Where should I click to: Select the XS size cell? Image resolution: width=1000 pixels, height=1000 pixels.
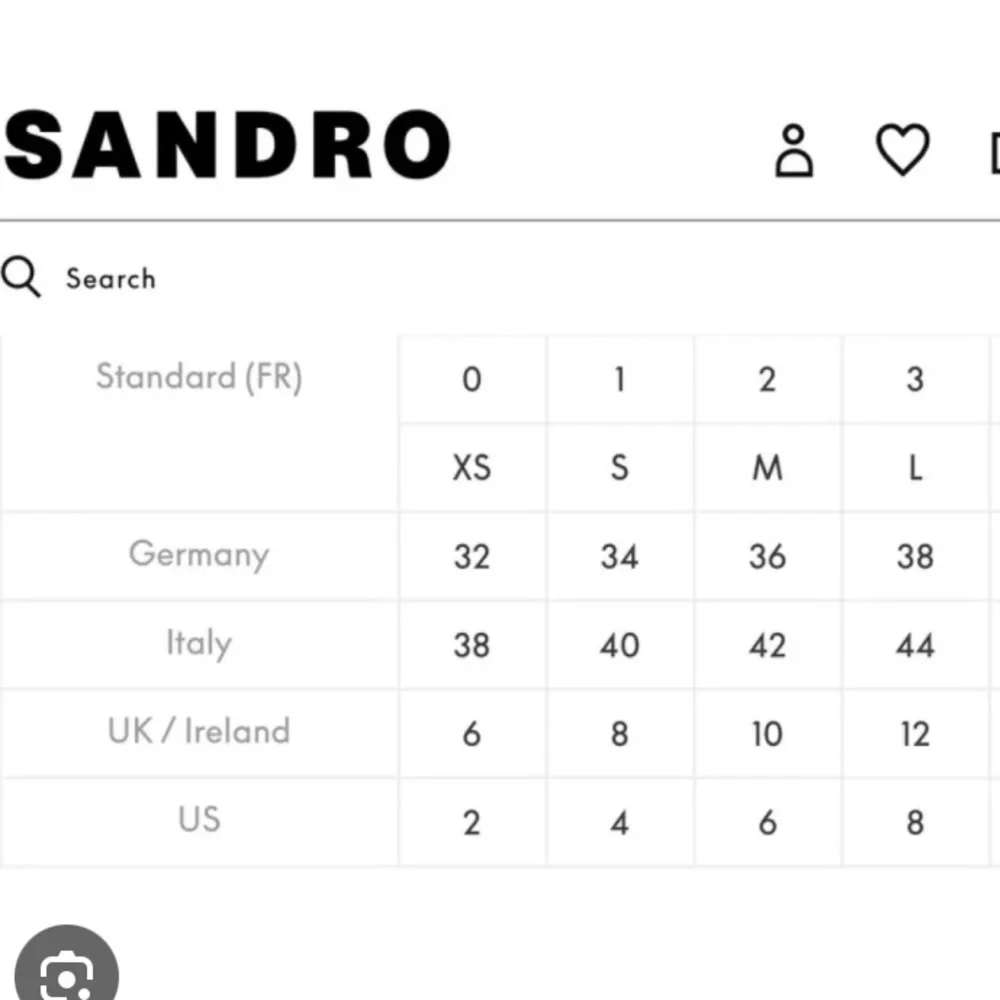472,467
